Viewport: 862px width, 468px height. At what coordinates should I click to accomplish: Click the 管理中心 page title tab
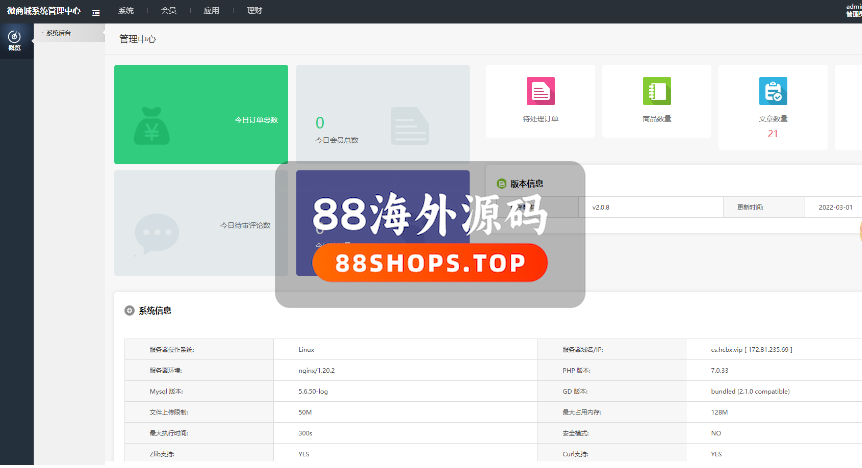tap(137, 39)
